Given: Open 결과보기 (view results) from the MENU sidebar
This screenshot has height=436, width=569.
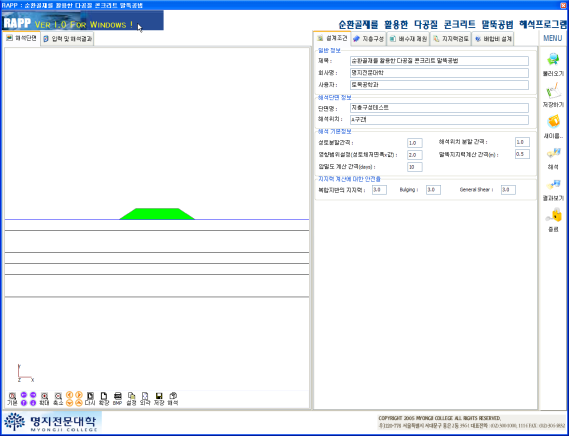Looking at the screenshot, I should click(553, 186).
